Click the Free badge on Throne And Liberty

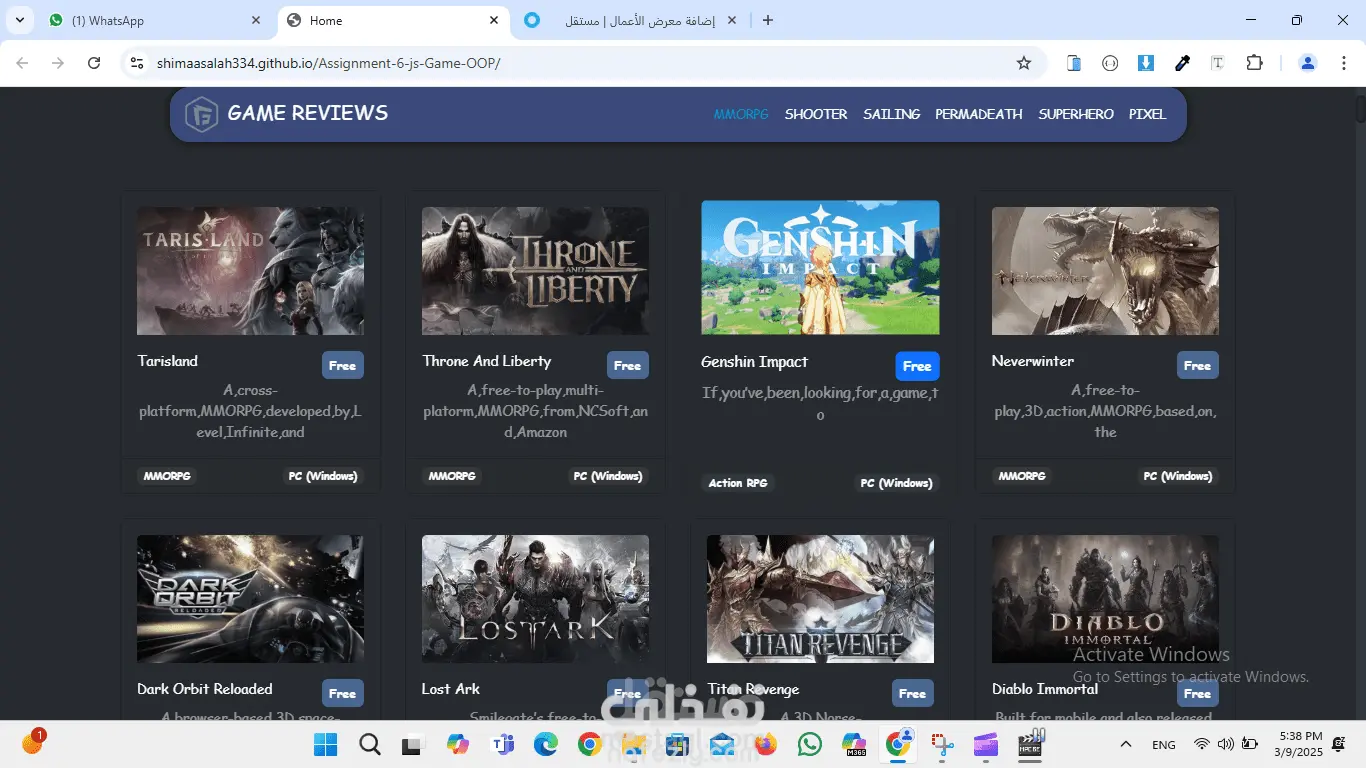click(628, 365)
